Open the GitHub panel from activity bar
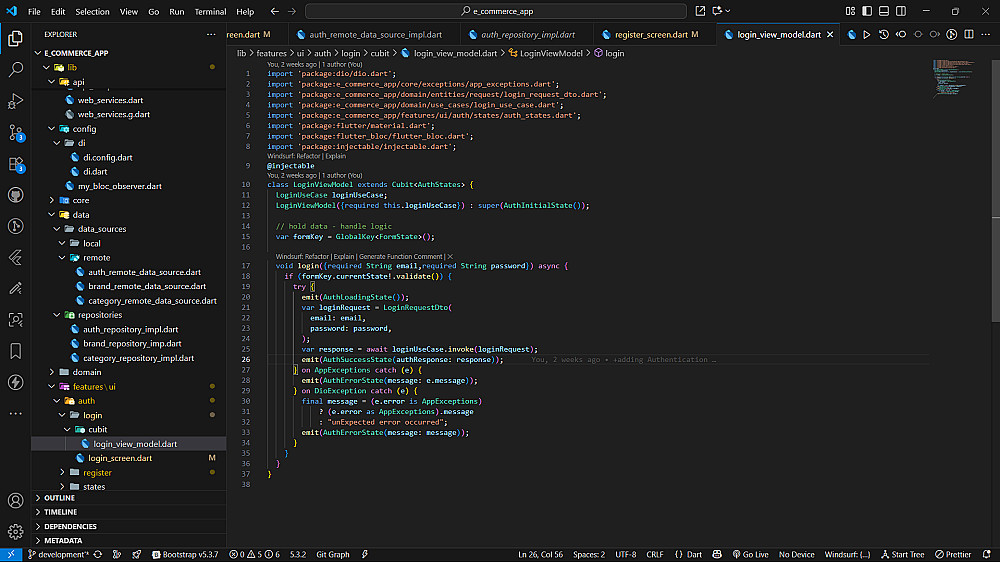1000x562 pixels. click(16, 195)
